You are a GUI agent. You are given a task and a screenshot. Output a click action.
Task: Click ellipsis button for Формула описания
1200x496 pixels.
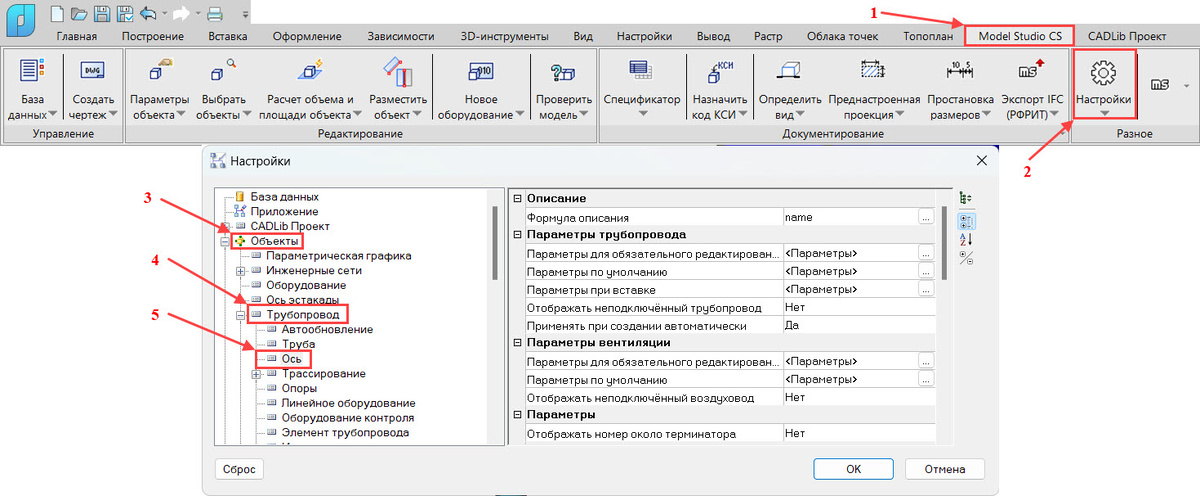926,217
